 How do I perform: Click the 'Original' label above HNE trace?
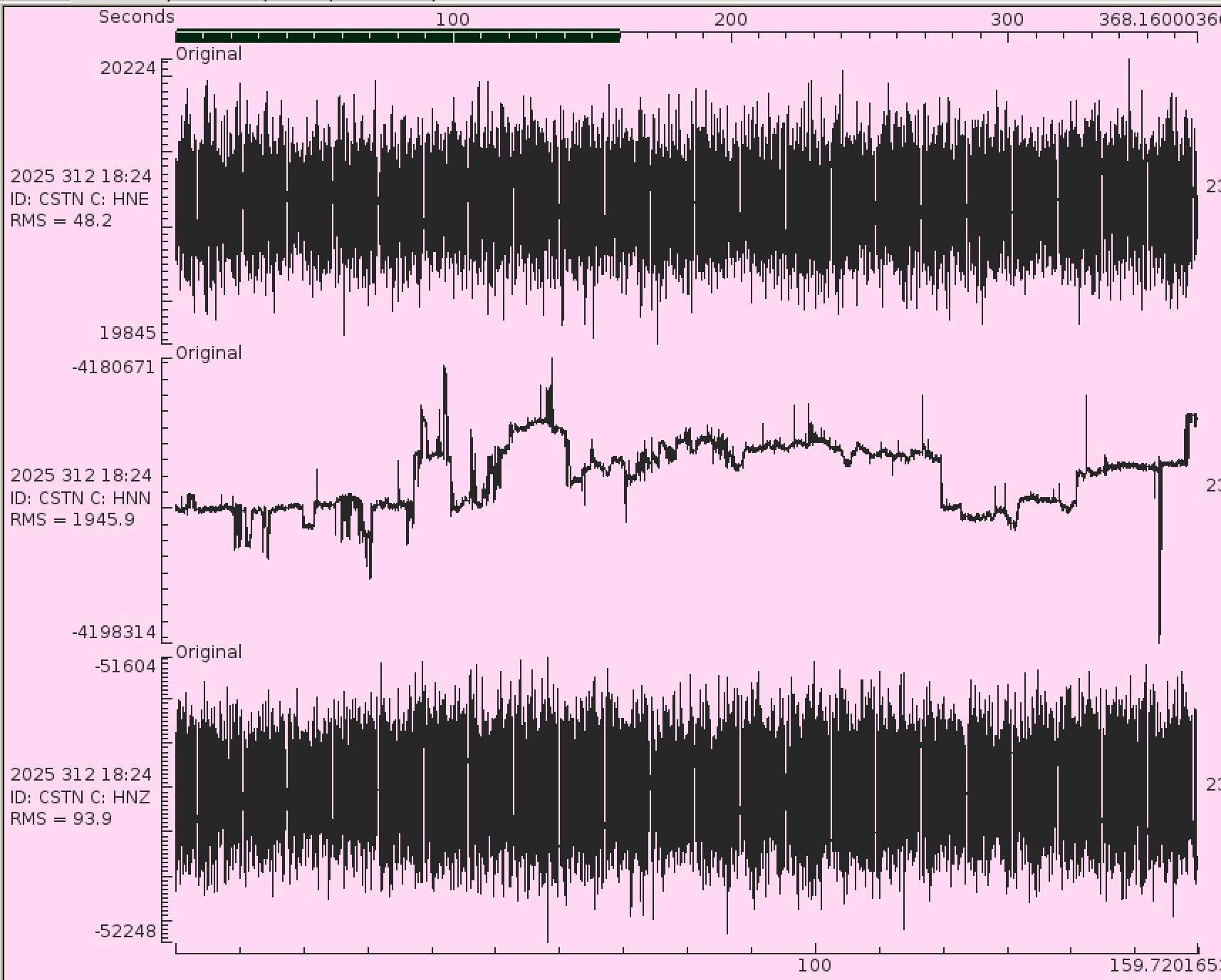pos(209,54)
